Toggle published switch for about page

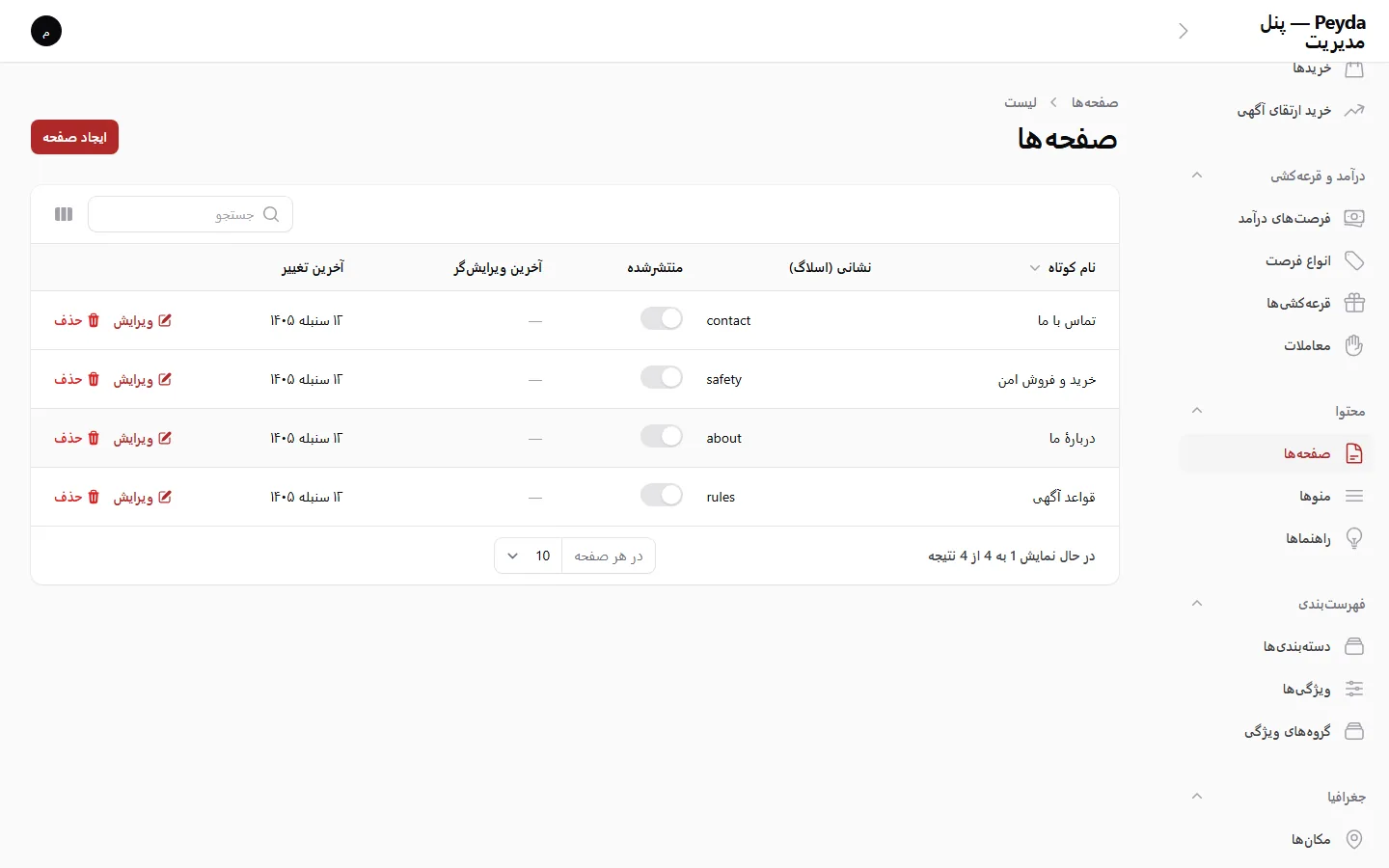click(x=662, y=437)
